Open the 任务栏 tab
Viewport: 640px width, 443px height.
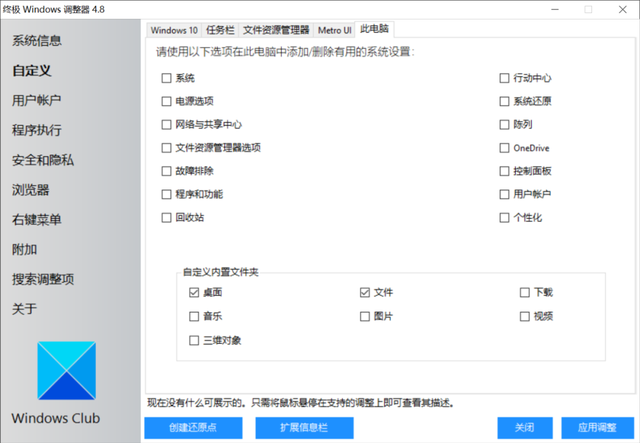pos(220,30)
